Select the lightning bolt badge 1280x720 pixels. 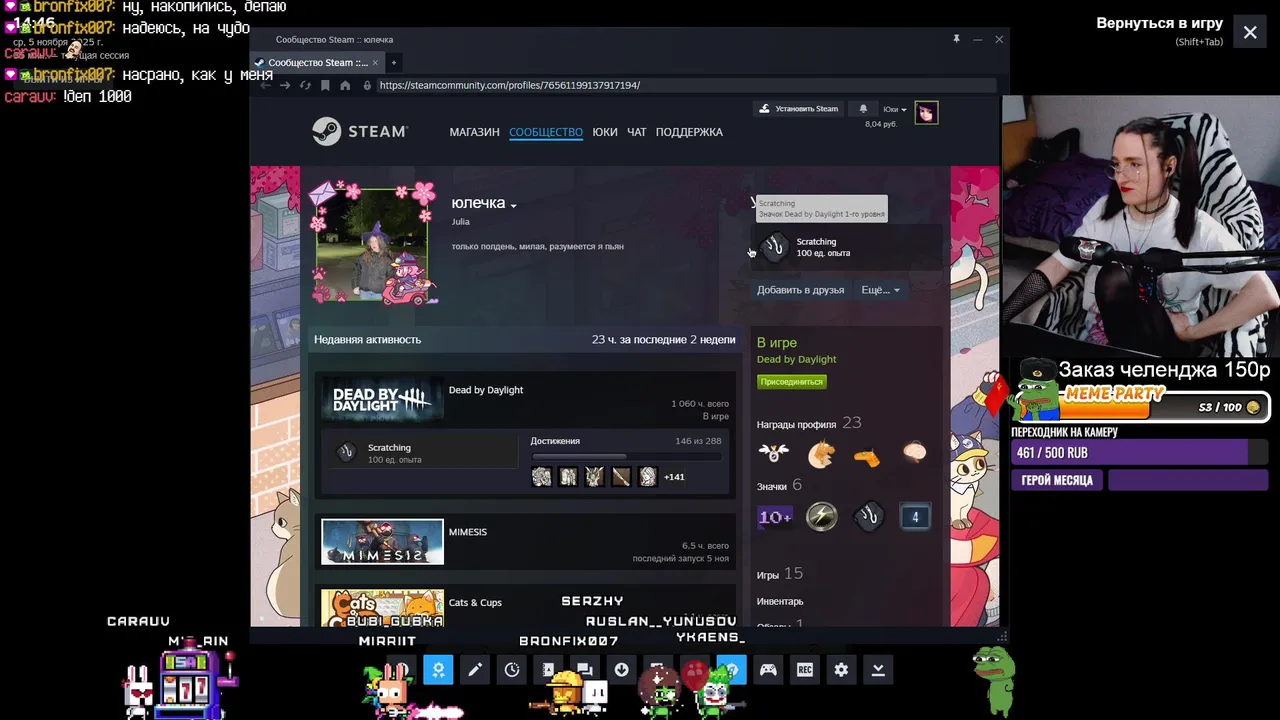pos(822,517)
